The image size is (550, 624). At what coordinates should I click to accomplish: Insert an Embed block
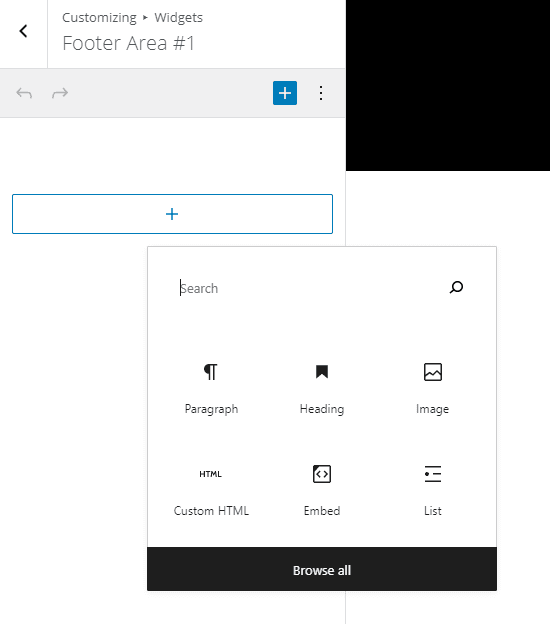tap(322, 489)
